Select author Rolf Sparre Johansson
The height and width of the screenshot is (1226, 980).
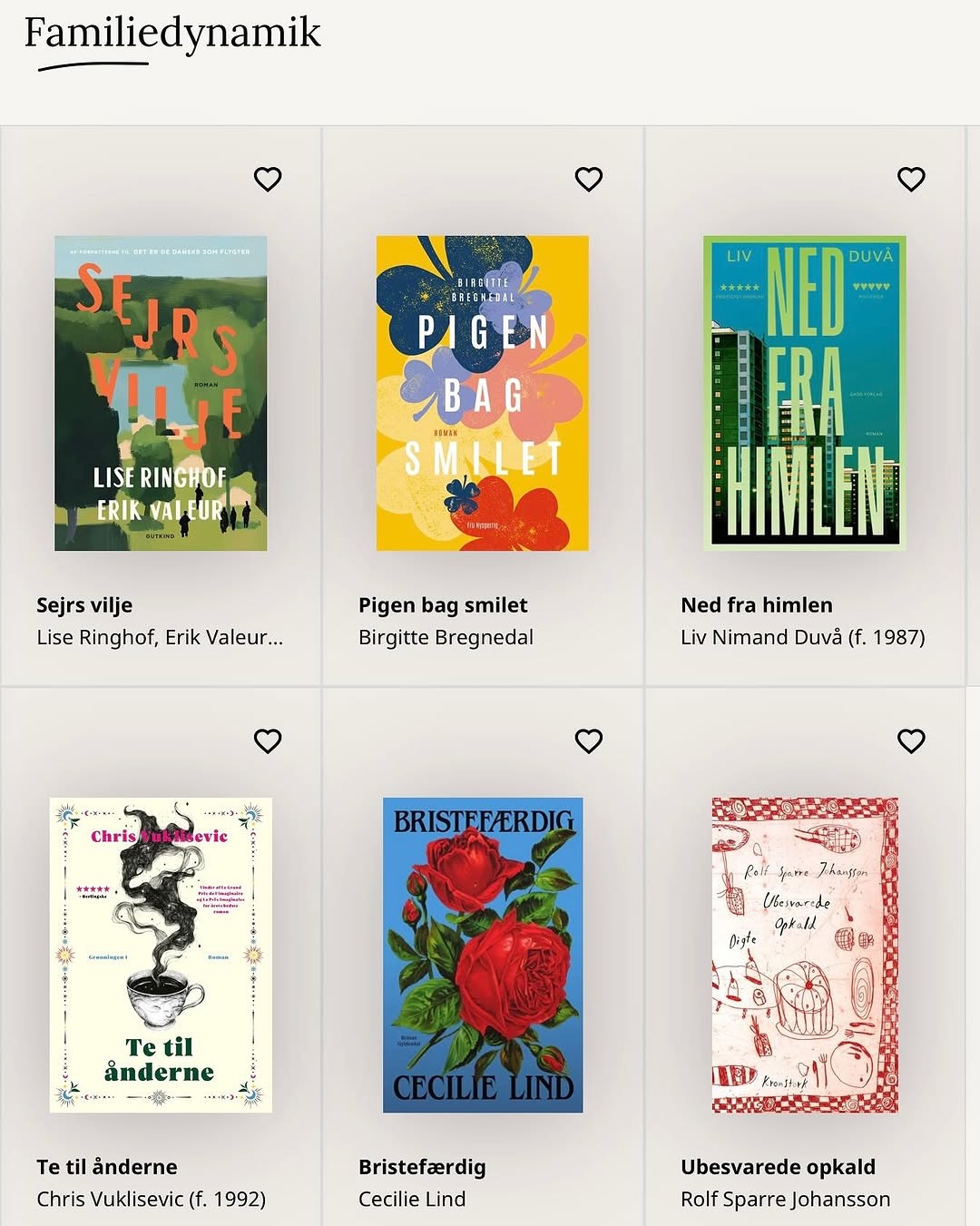click(x=785, y=1199)
